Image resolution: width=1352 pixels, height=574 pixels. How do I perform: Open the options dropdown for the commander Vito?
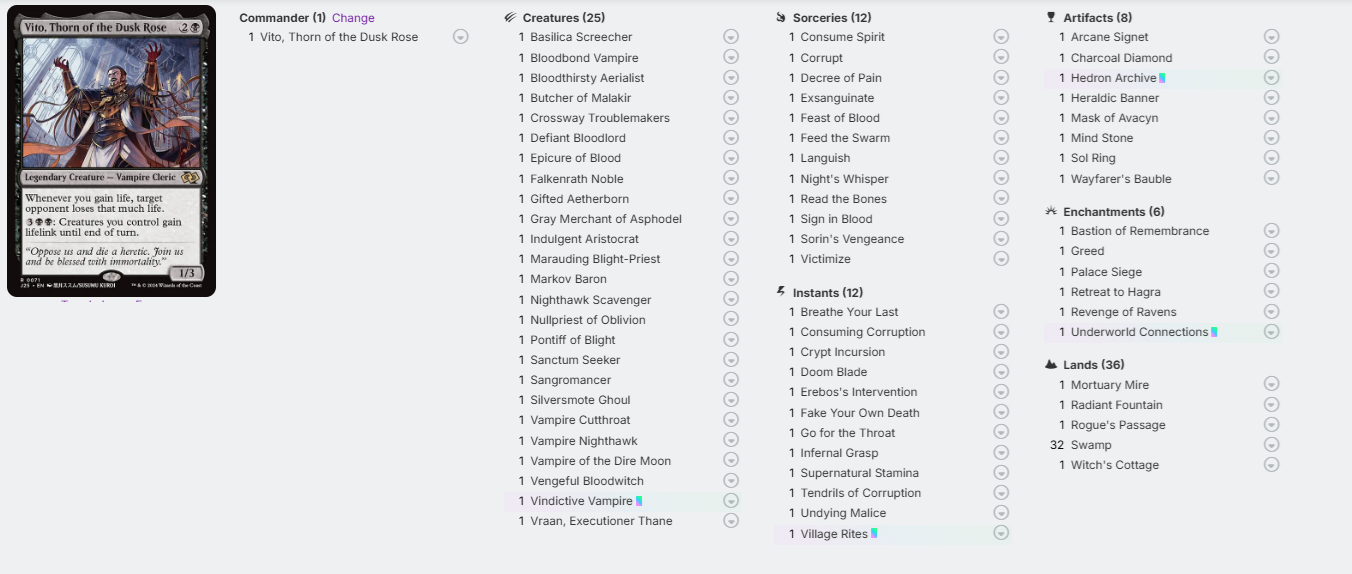tap(460, 37)
